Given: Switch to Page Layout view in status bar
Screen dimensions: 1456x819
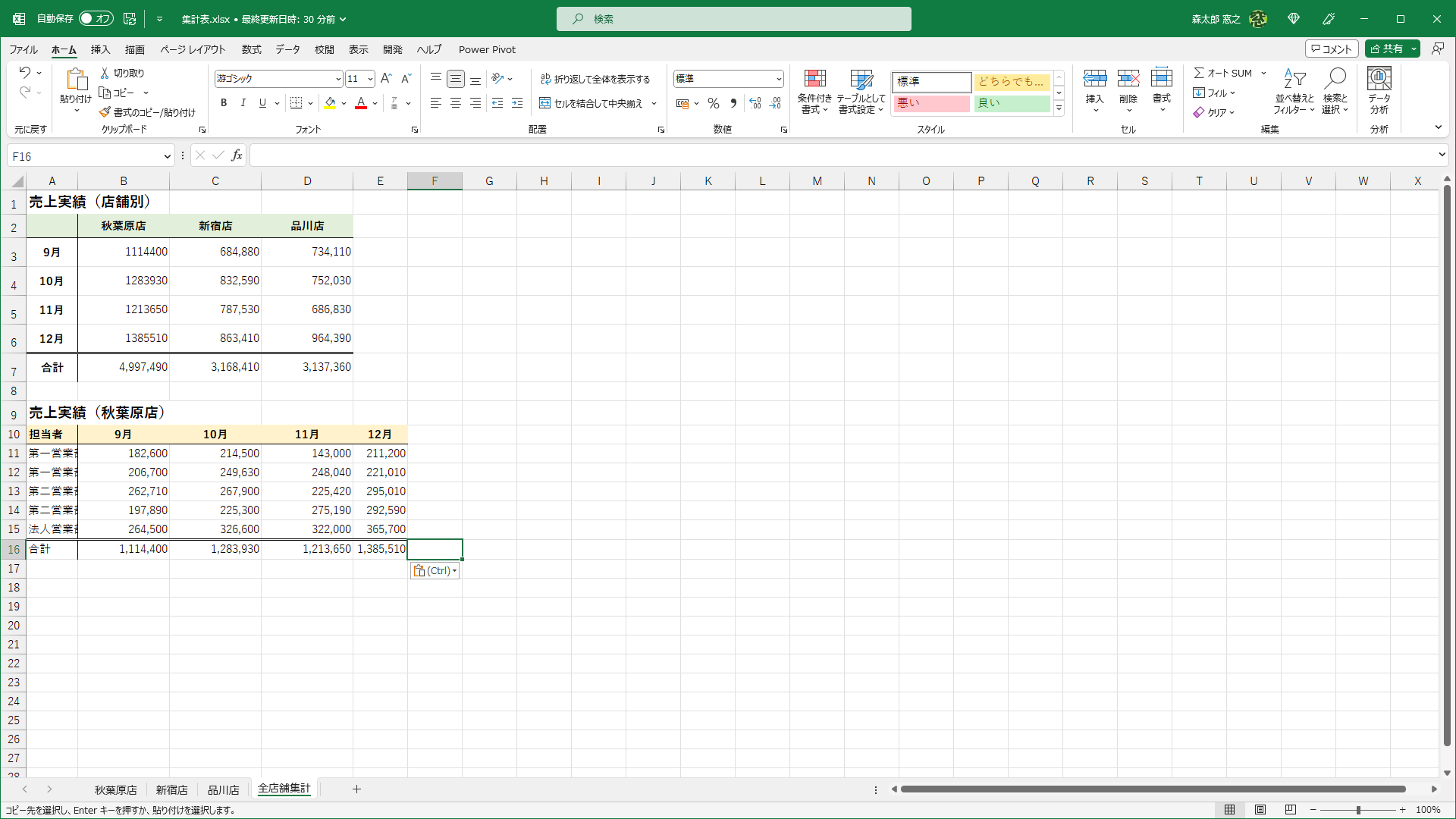Looking at the screenshot, I should point(1260,810).
